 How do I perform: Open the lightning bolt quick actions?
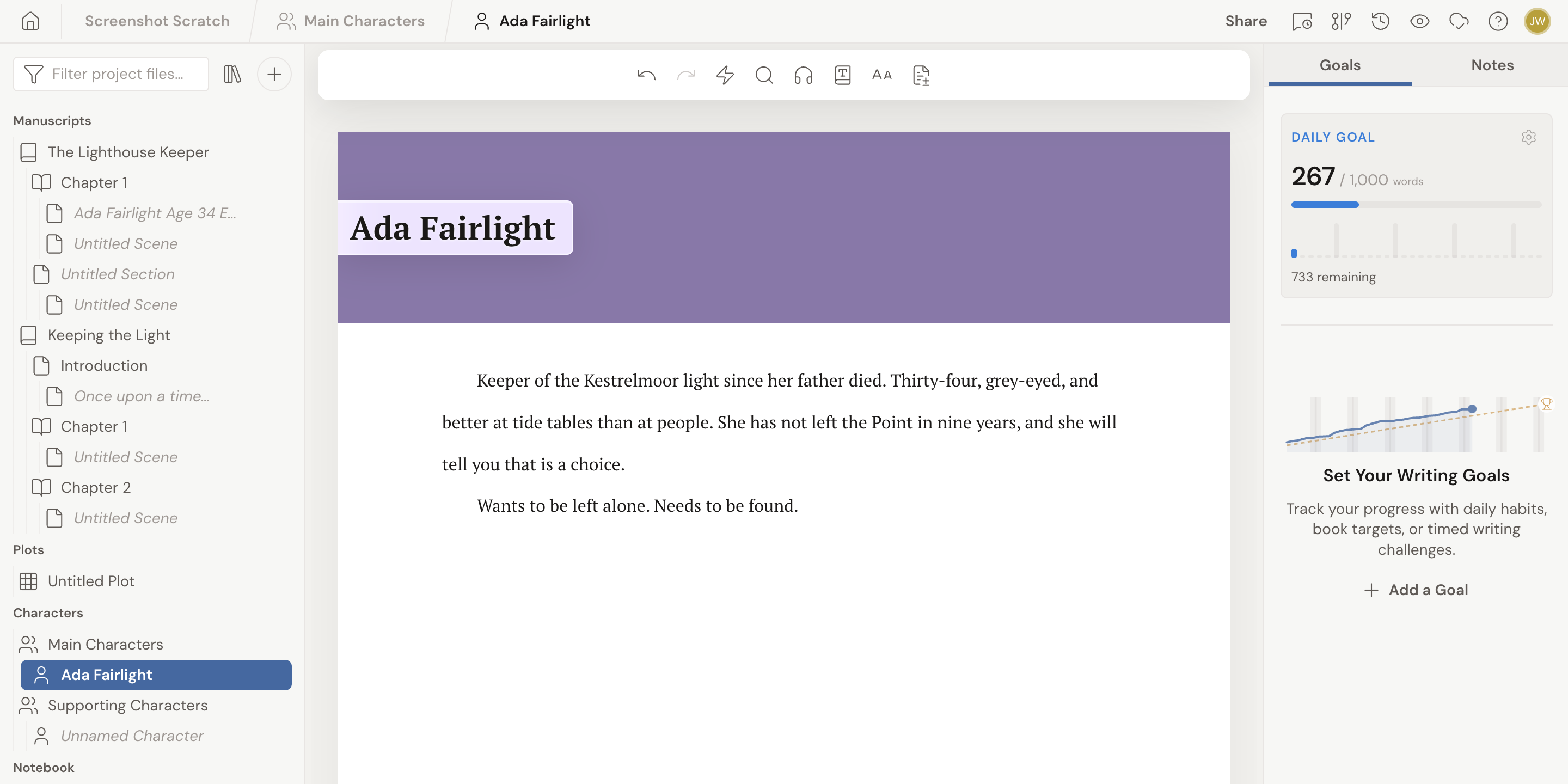725,75
